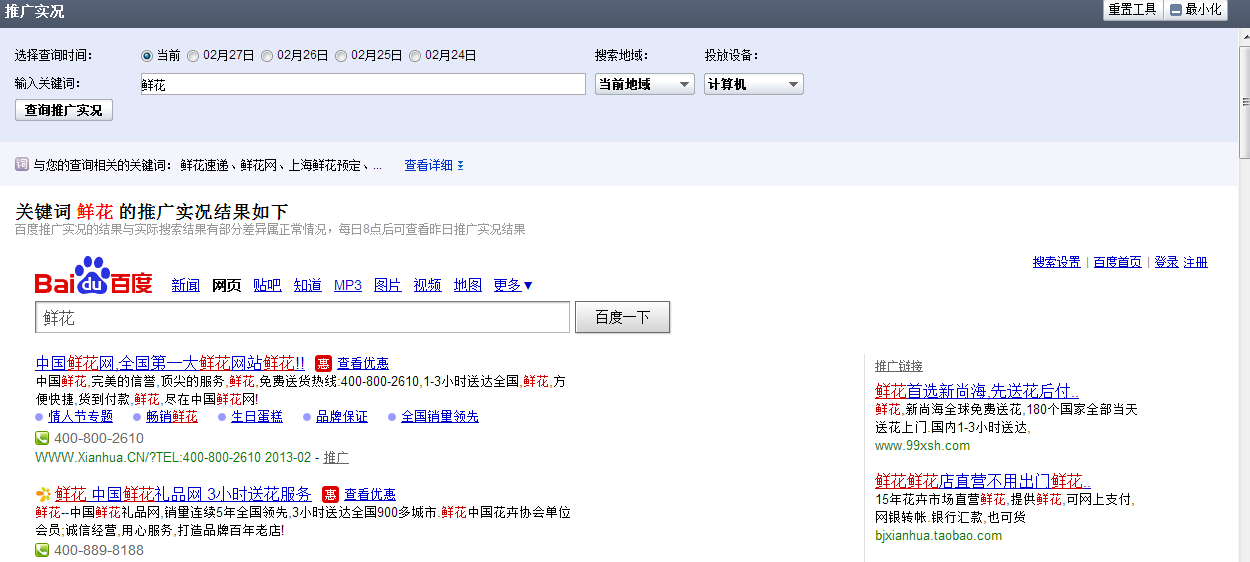1250x562 pixels.
Task: Open the 畅销鲜花 sublink
Action: [x=172, y=417]
